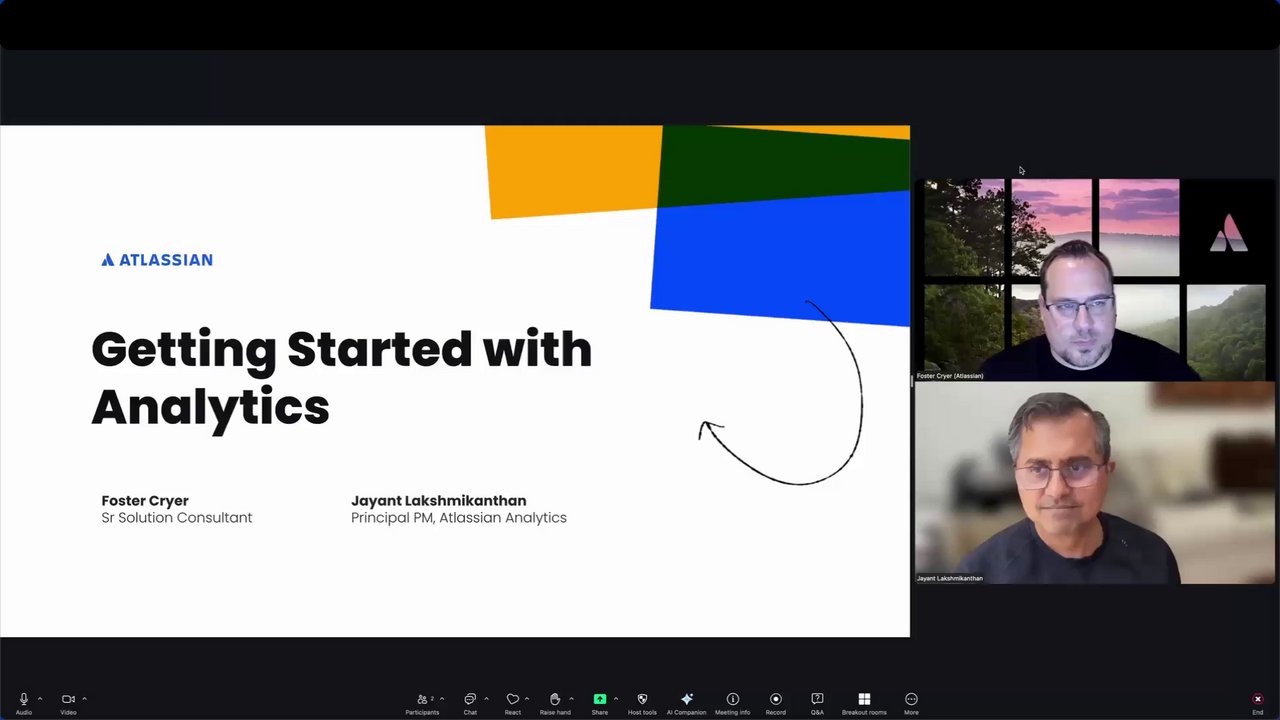The width and height of the screenshot is (1280, 720).
Task: Expand the Chat options caret
Action: [x=486, y=699]
